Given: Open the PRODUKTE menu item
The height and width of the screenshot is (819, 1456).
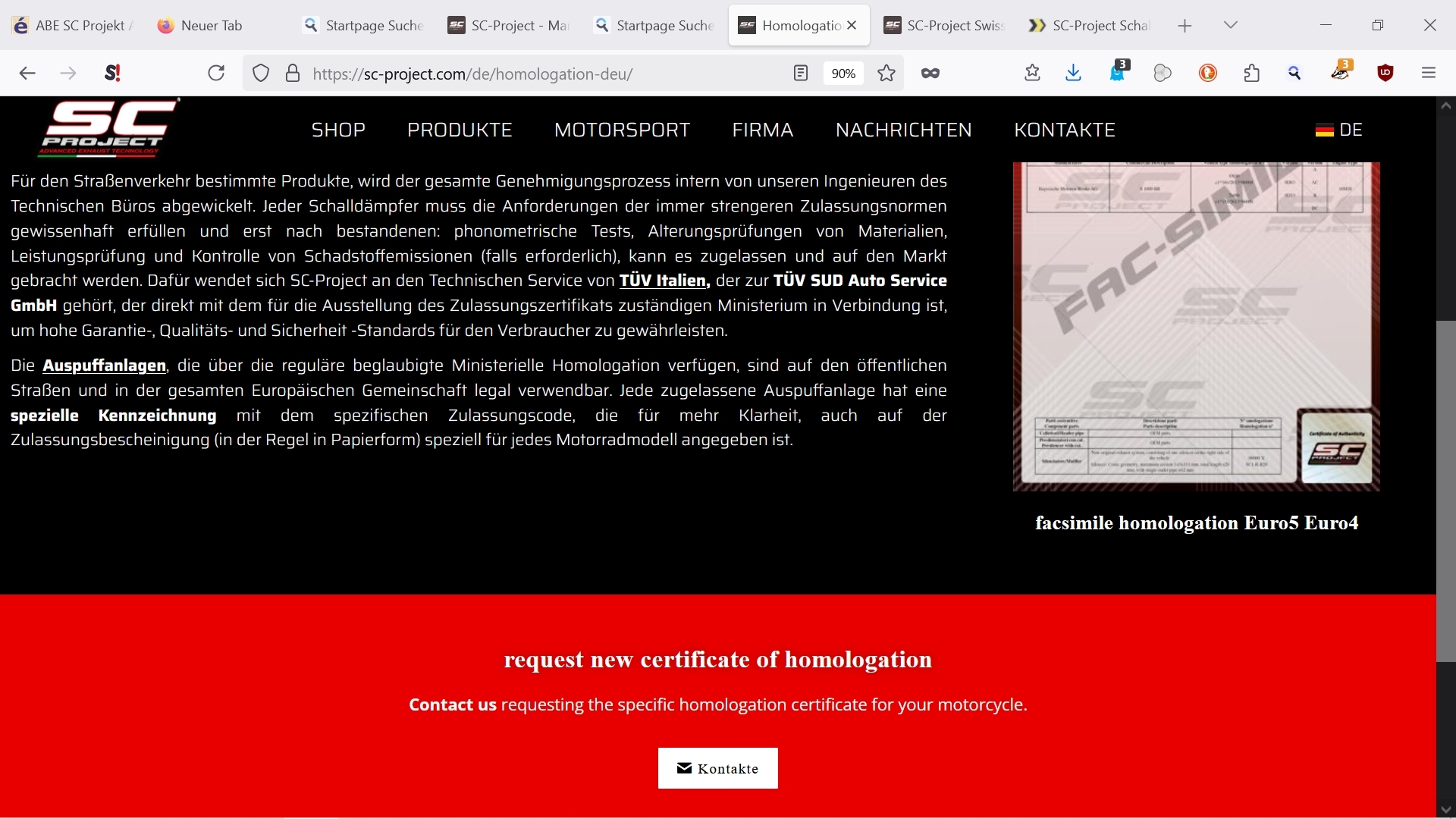Looking at the screenshot, I should tap(460, 130).
